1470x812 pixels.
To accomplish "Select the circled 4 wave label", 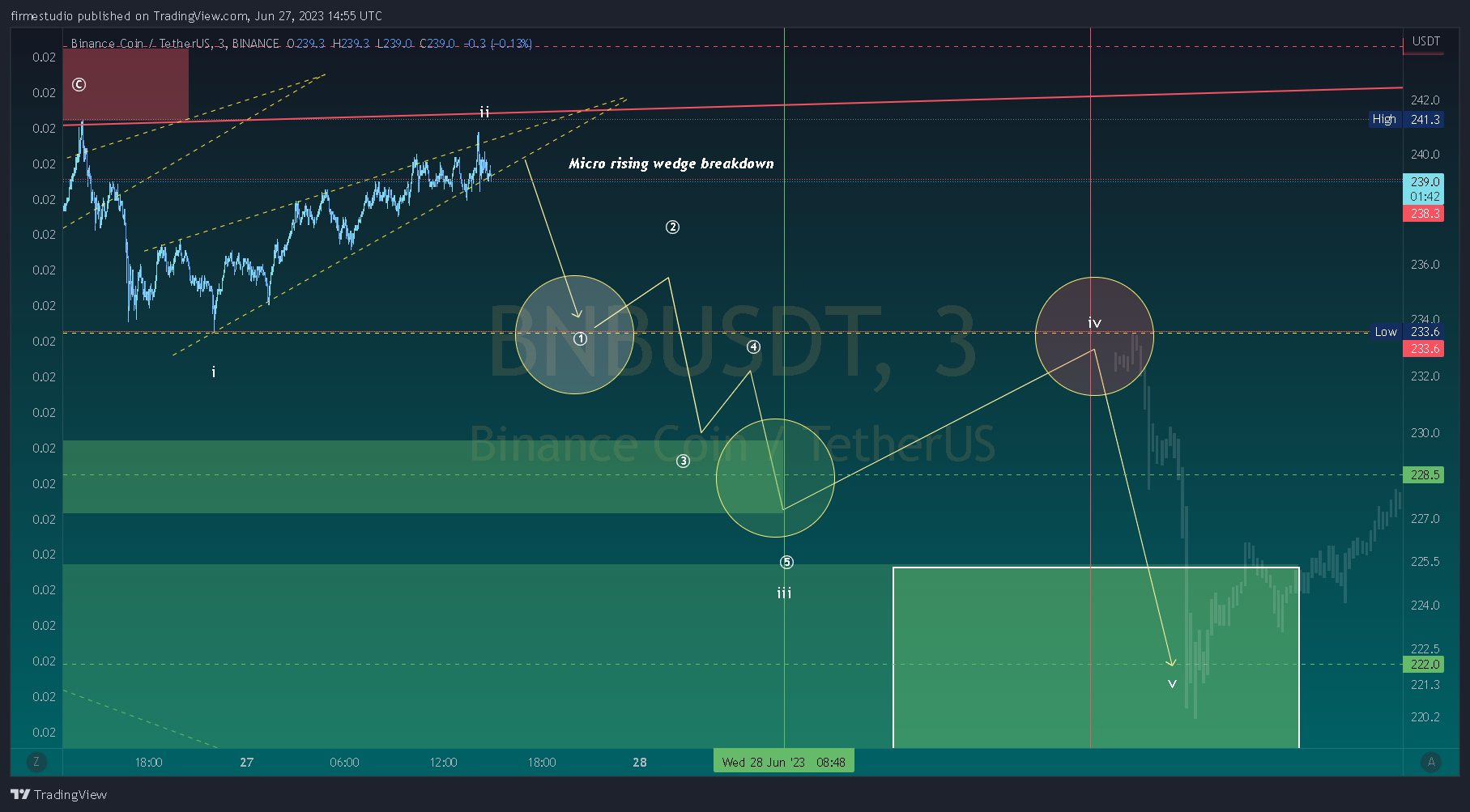I will pyautogui.click(x=753, y=347).
